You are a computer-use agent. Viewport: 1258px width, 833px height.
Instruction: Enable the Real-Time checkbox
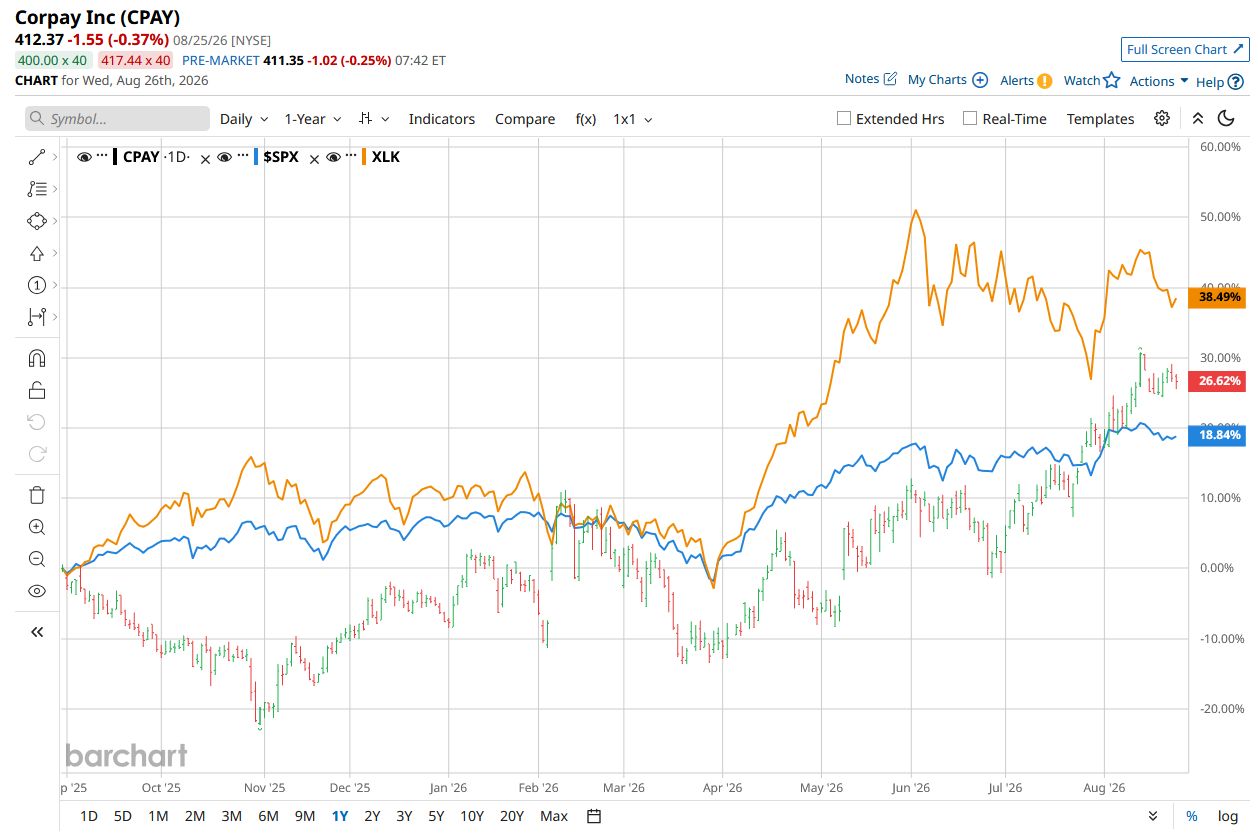pyautogui.click(x=970, y=118)
